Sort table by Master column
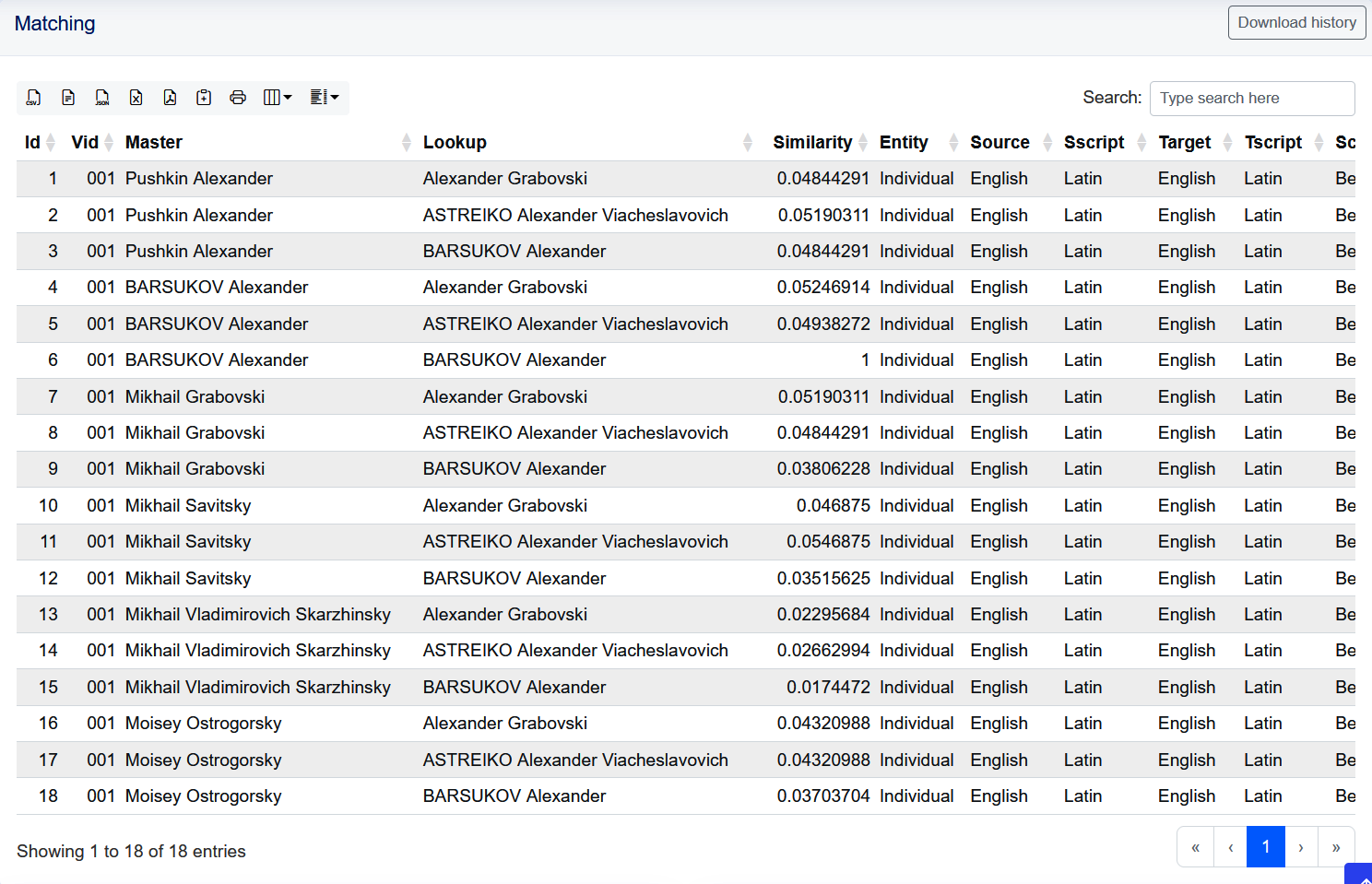1372x884 pixels. coord(267,143)
